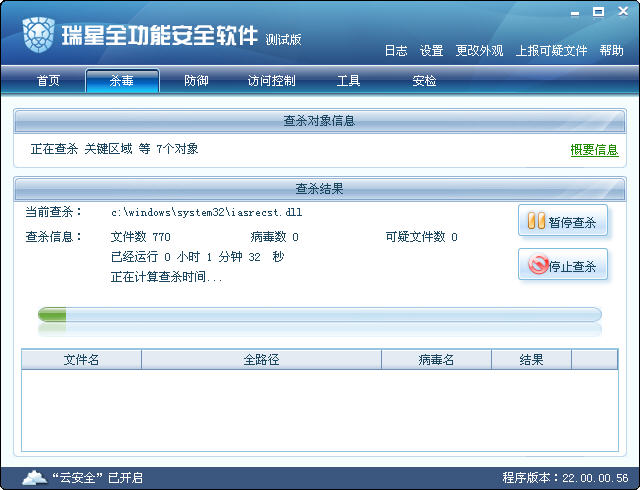This screenshot has width=640, height=490.
Task: Click the 测试版 label in title
Action: [283, 40]
